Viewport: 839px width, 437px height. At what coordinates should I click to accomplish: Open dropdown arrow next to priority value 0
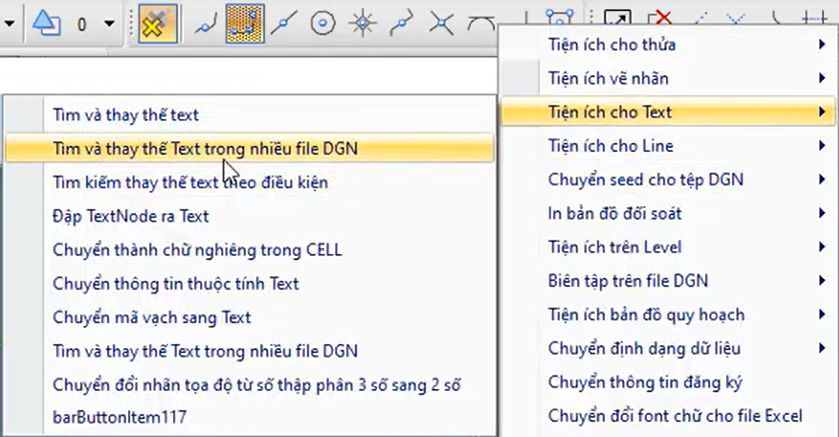coord(109,24)
